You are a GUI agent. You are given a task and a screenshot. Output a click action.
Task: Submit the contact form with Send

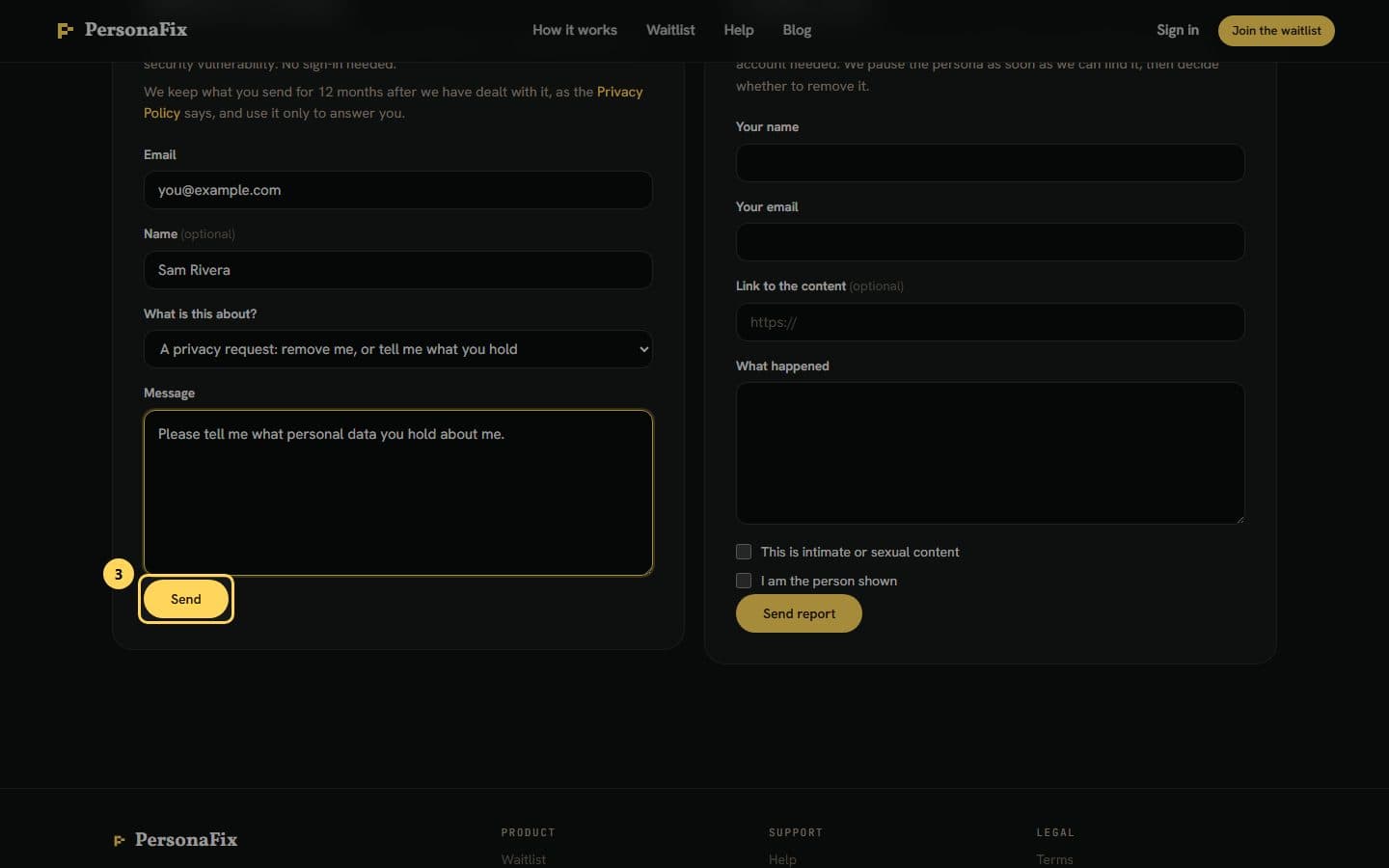pos(186,599)
